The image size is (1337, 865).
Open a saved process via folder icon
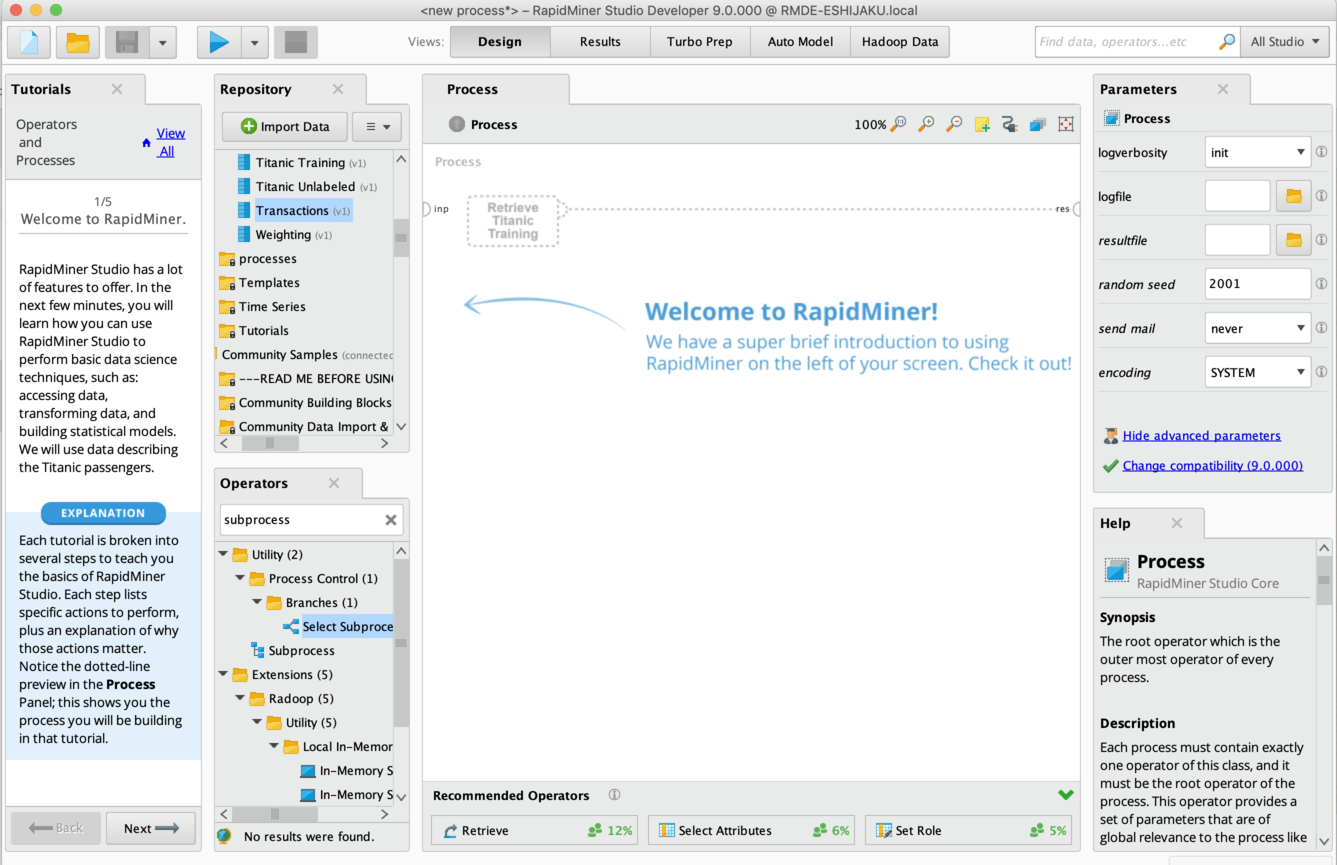click(75, 41)
